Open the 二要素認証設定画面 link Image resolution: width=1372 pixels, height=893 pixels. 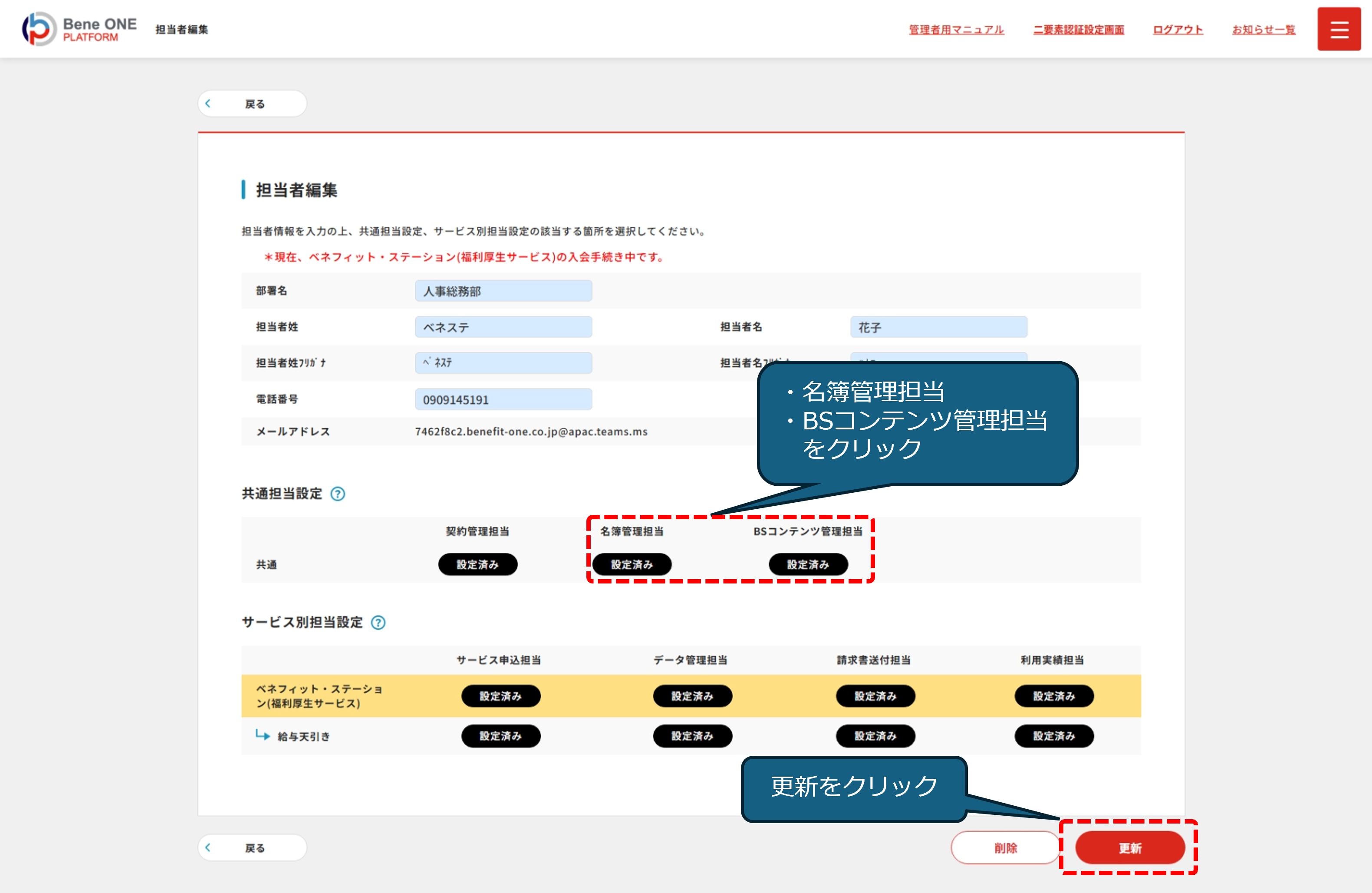click(1079, 30)
